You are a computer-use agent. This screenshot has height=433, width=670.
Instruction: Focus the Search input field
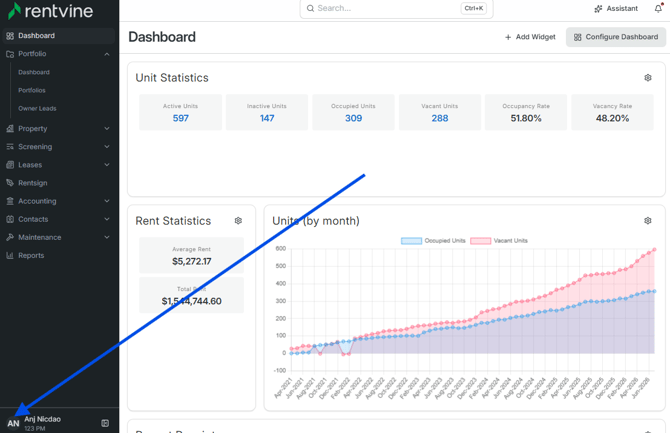[397, 9]
